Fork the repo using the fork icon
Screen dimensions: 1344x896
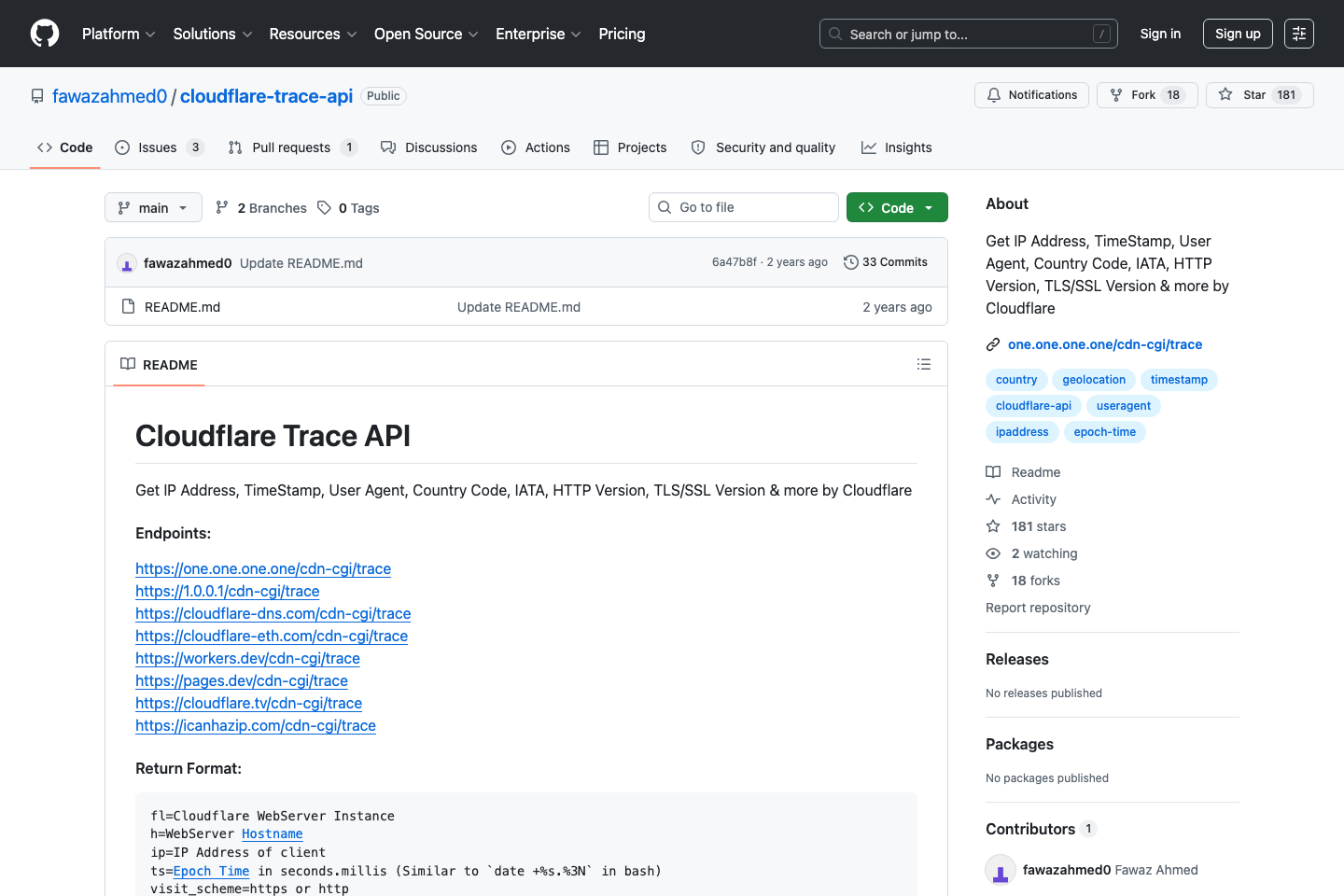[x=1116, y=94]
